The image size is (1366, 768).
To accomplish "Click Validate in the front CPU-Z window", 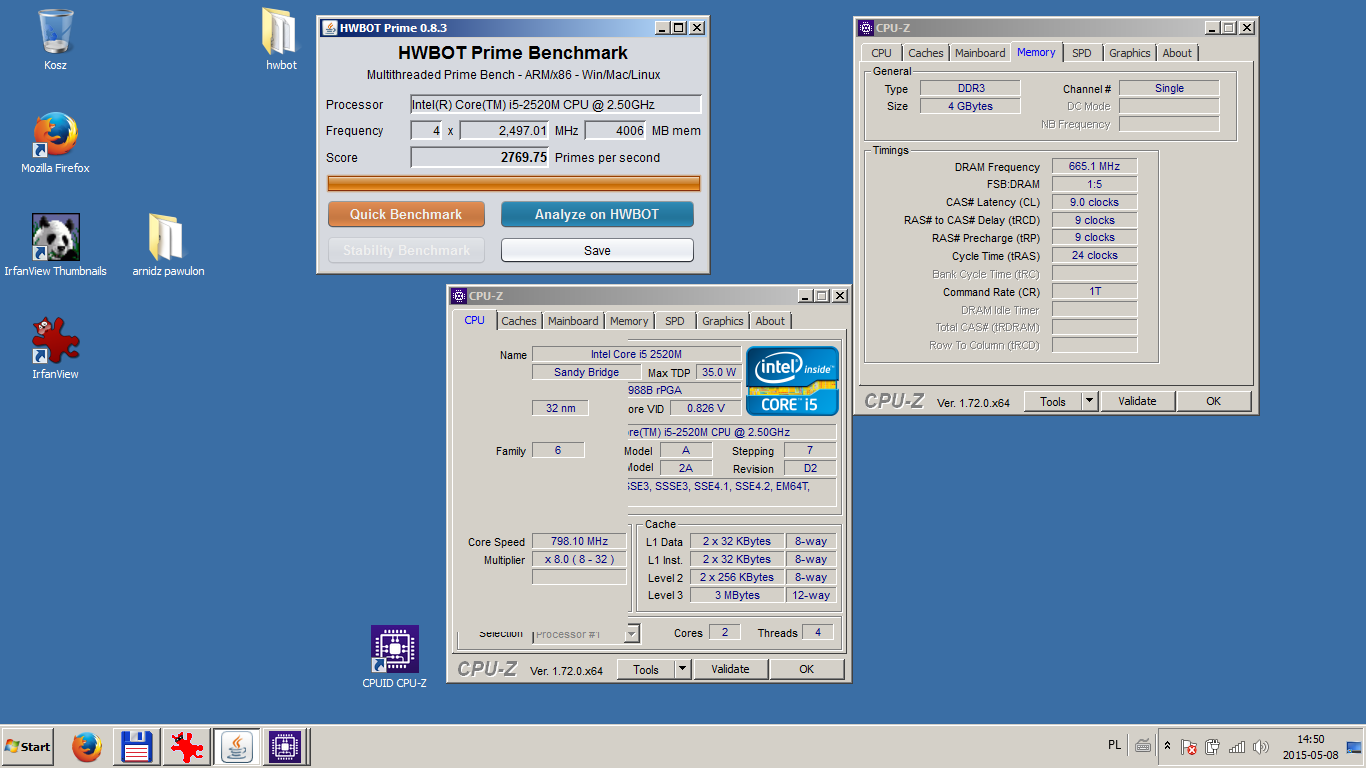I will tap(730, 669).
